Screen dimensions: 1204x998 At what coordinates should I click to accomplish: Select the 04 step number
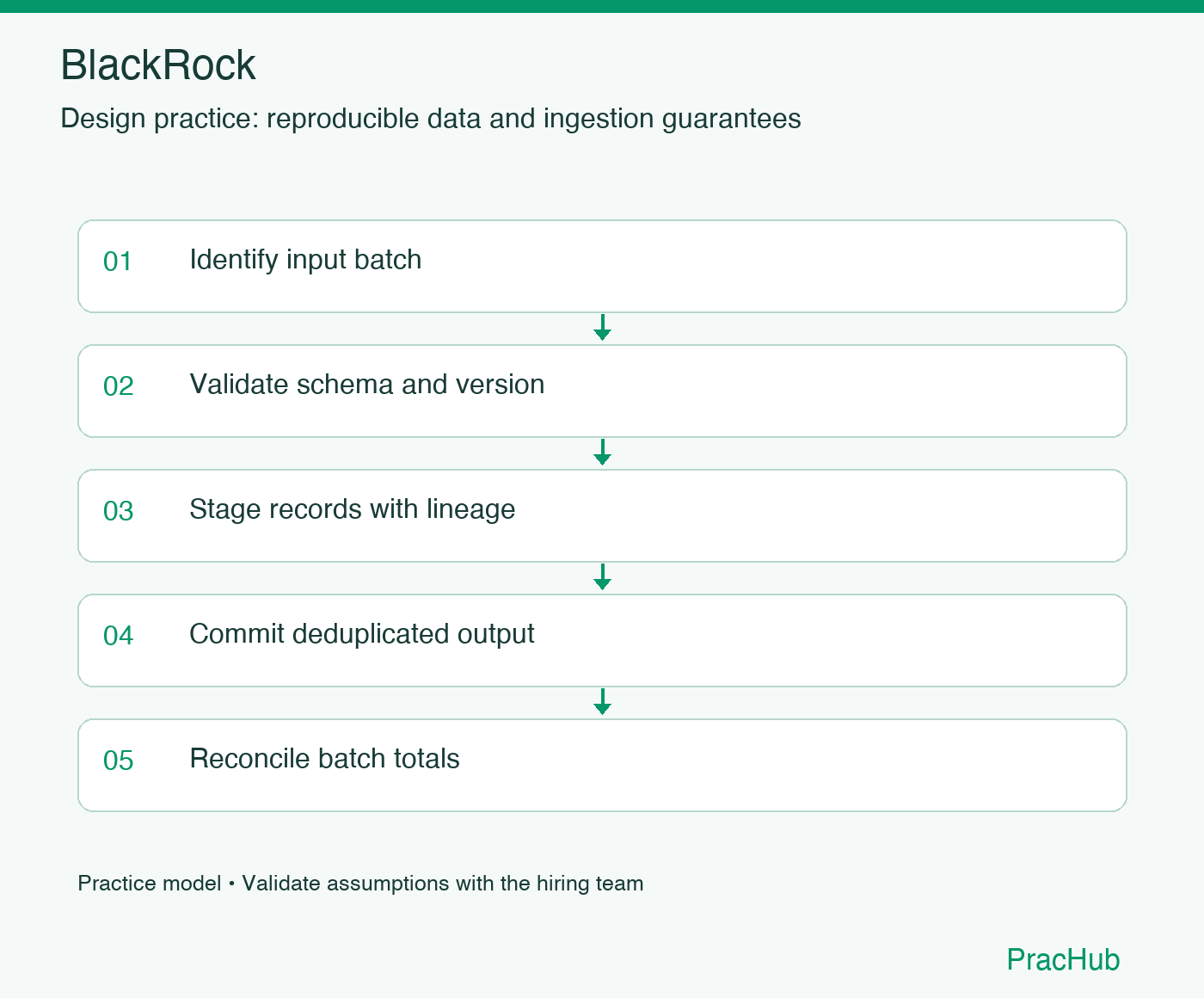pyautogui.click(x=118, y=636)
